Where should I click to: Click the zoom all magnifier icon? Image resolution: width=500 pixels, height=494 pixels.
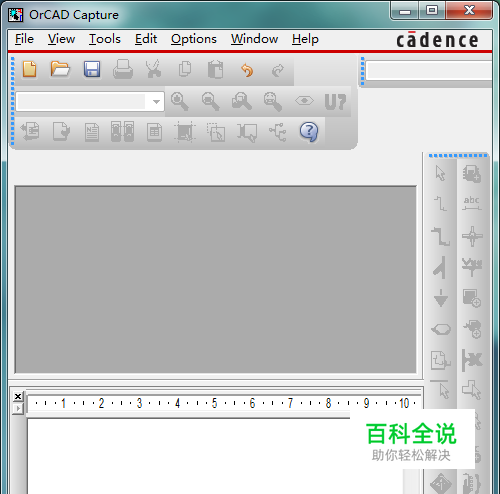coord(273,101)
